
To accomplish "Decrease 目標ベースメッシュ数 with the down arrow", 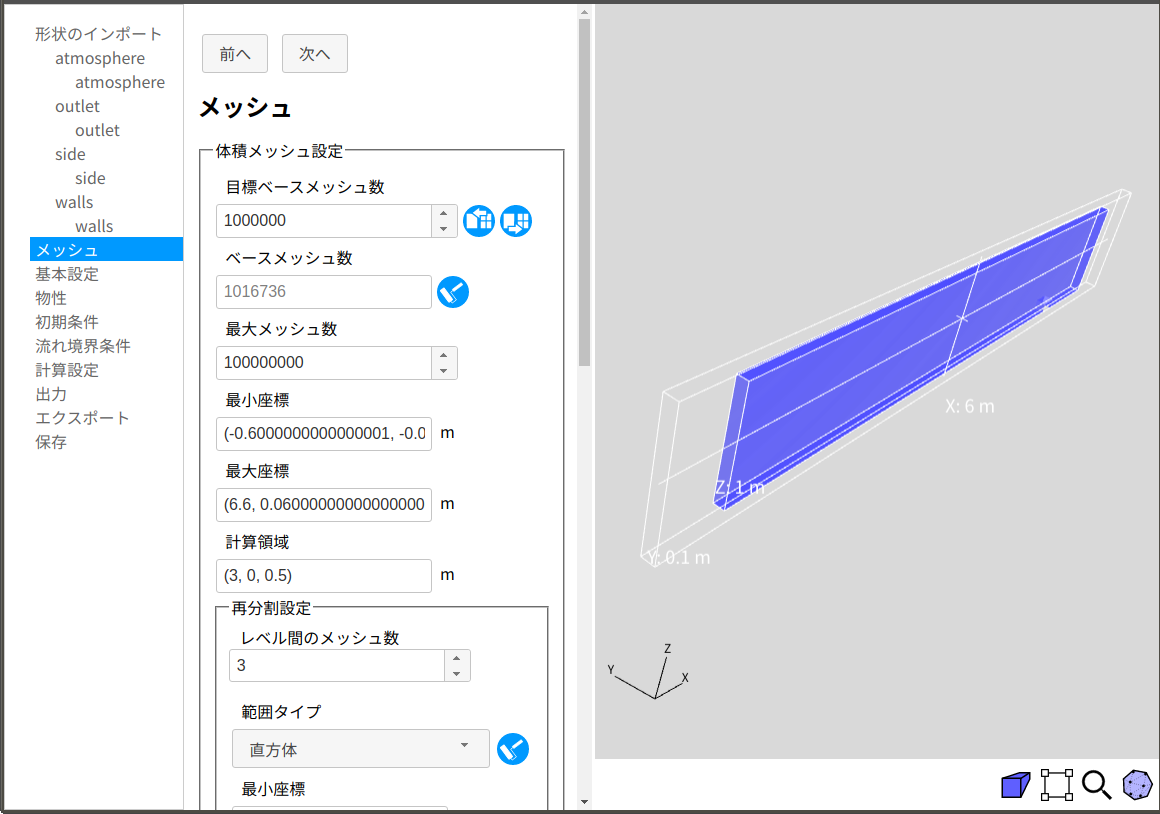I will point(444,229).
